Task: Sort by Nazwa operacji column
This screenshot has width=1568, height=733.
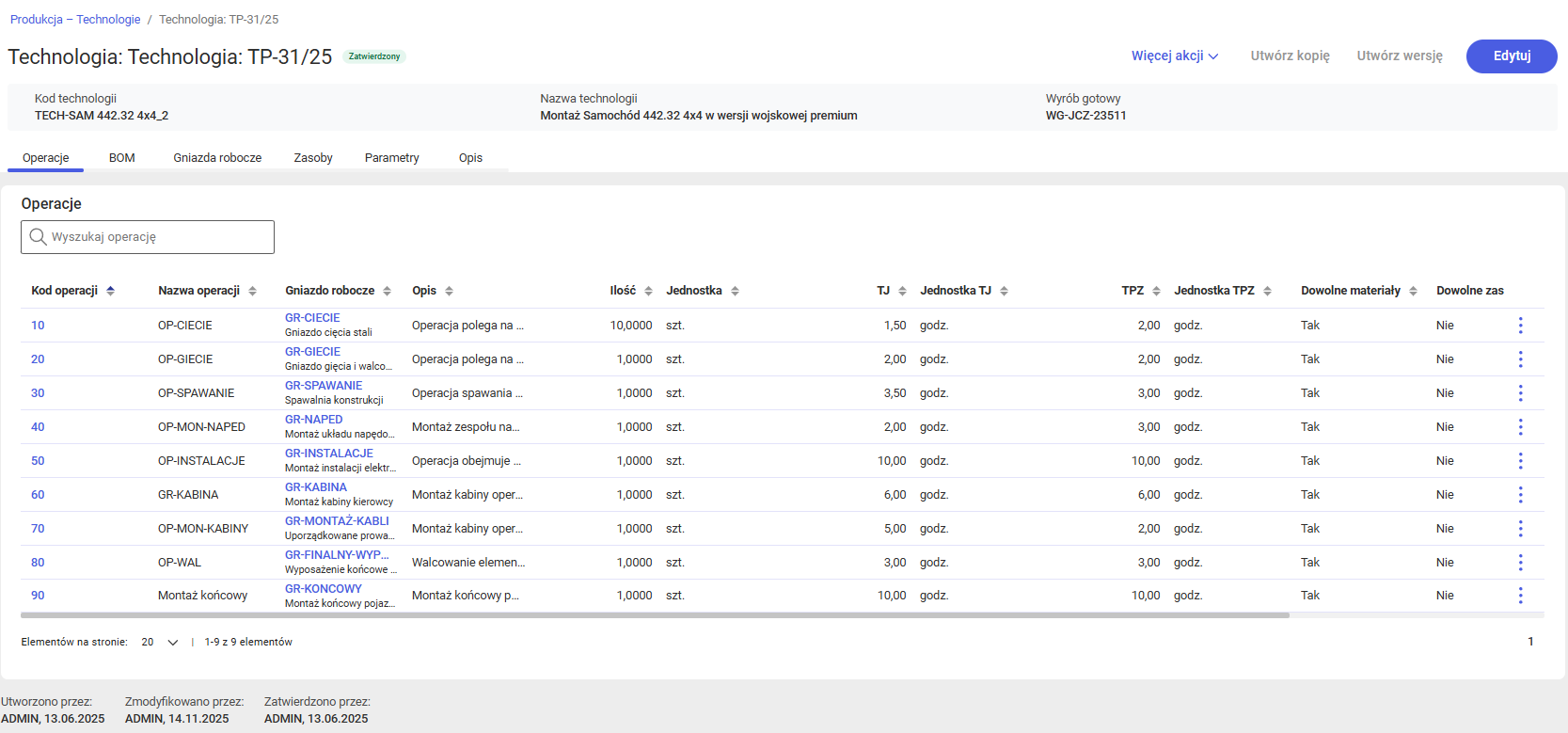Action: point(252,291)
